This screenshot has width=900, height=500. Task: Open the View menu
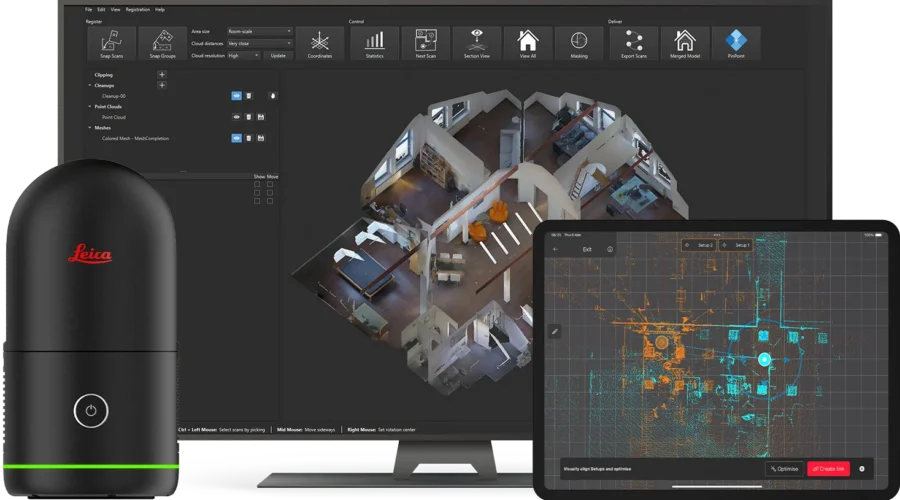[115, 9]
